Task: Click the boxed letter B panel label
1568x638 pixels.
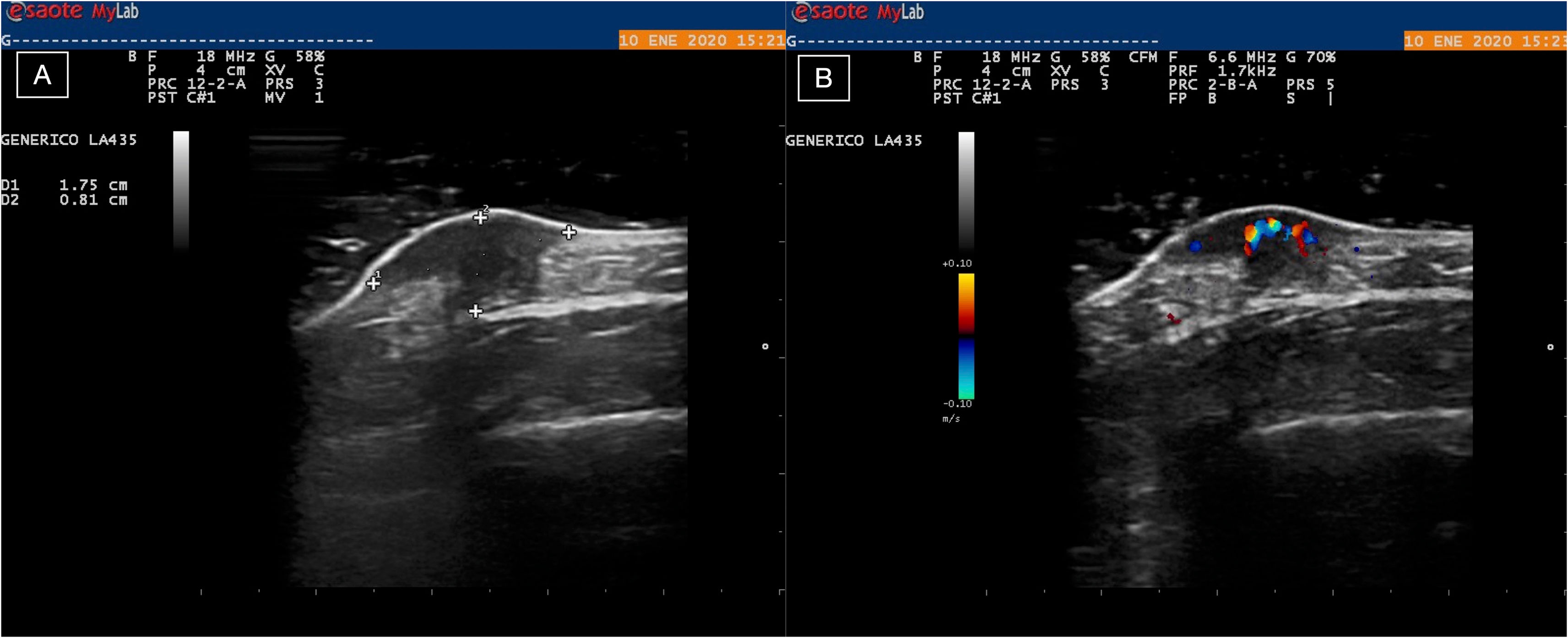Action: click(x=824, y=78)
